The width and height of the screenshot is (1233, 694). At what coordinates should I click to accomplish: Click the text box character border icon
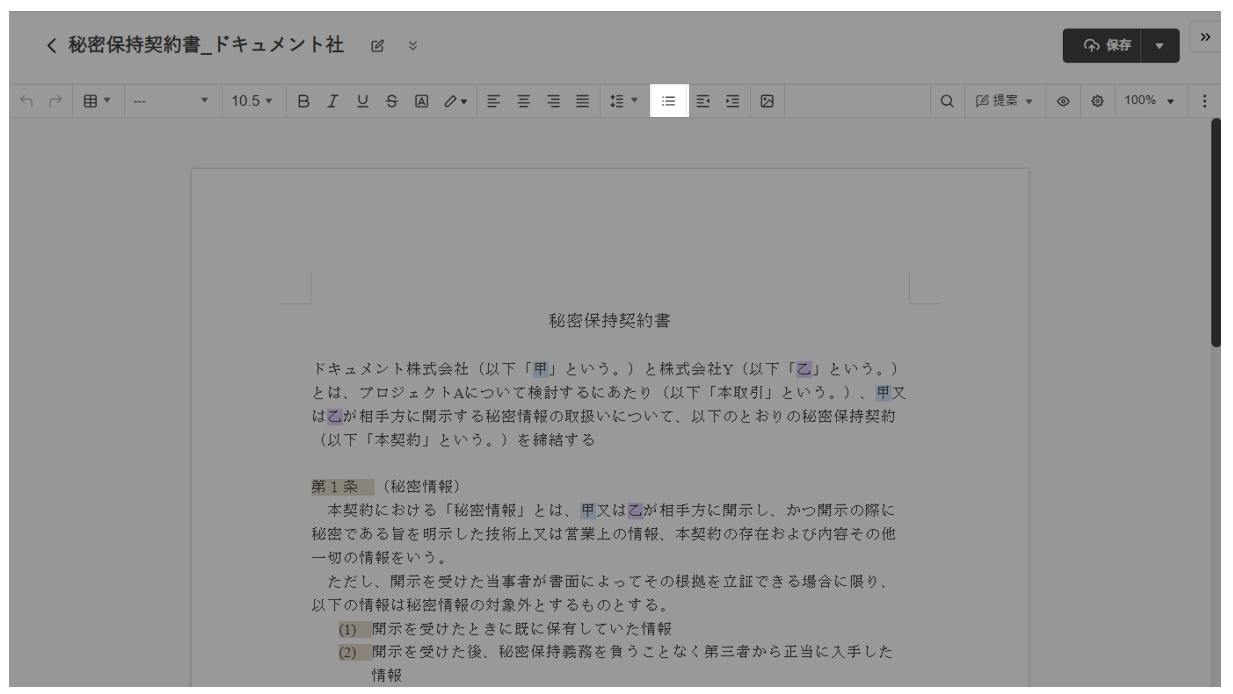[422, 101]
